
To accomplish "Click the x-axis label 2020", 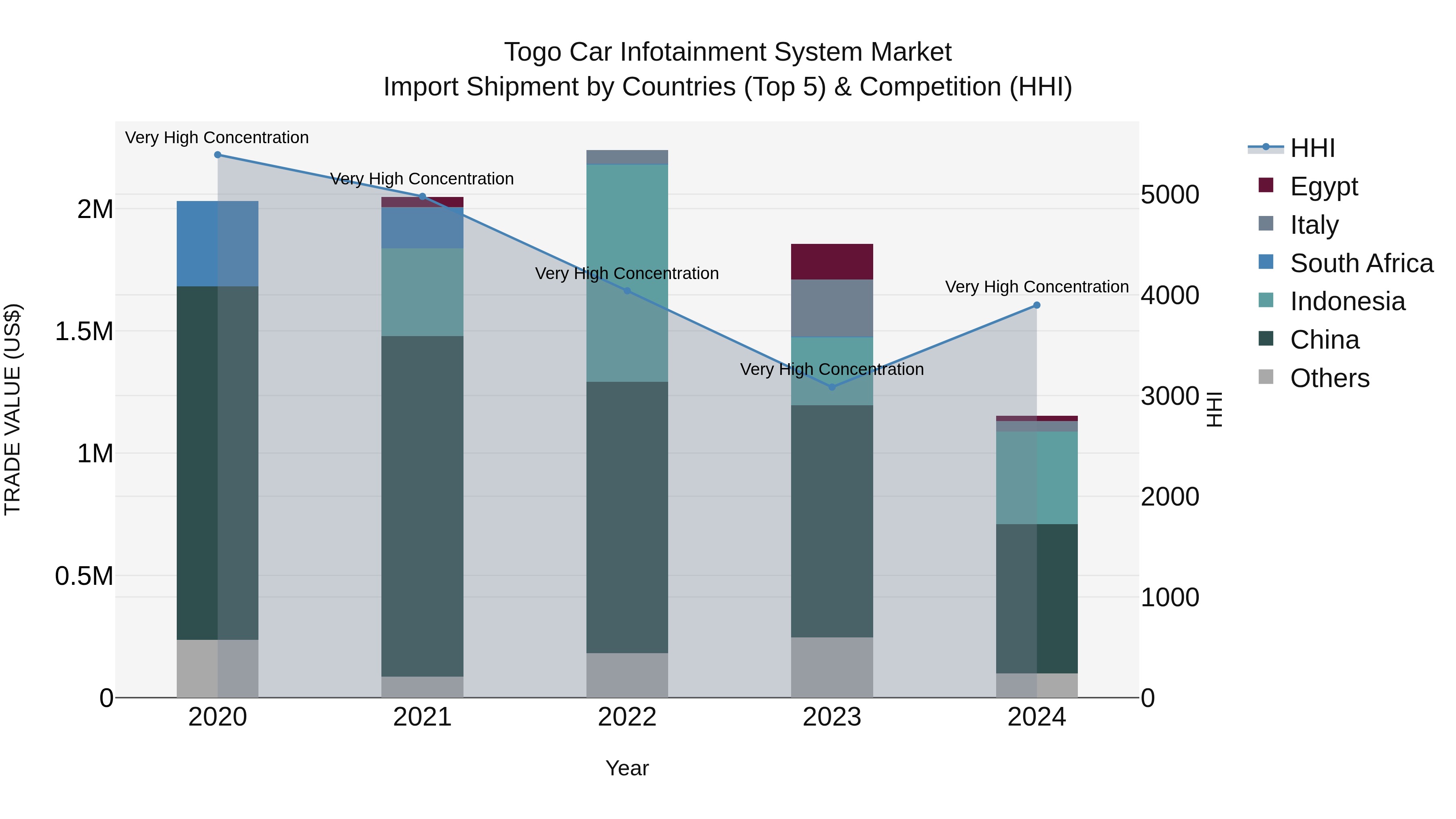I will pos(218,717).
